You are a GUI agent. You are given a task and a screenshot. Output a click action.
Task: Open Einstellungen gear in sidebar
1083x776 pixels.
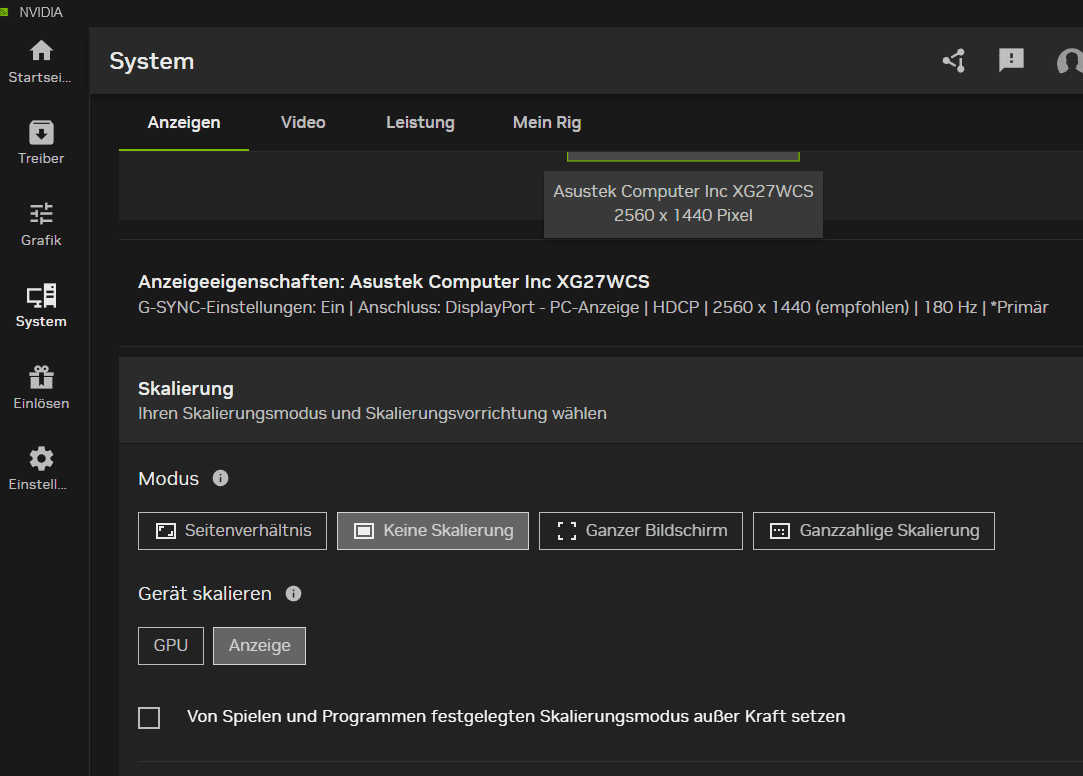[x=41, y=469]
